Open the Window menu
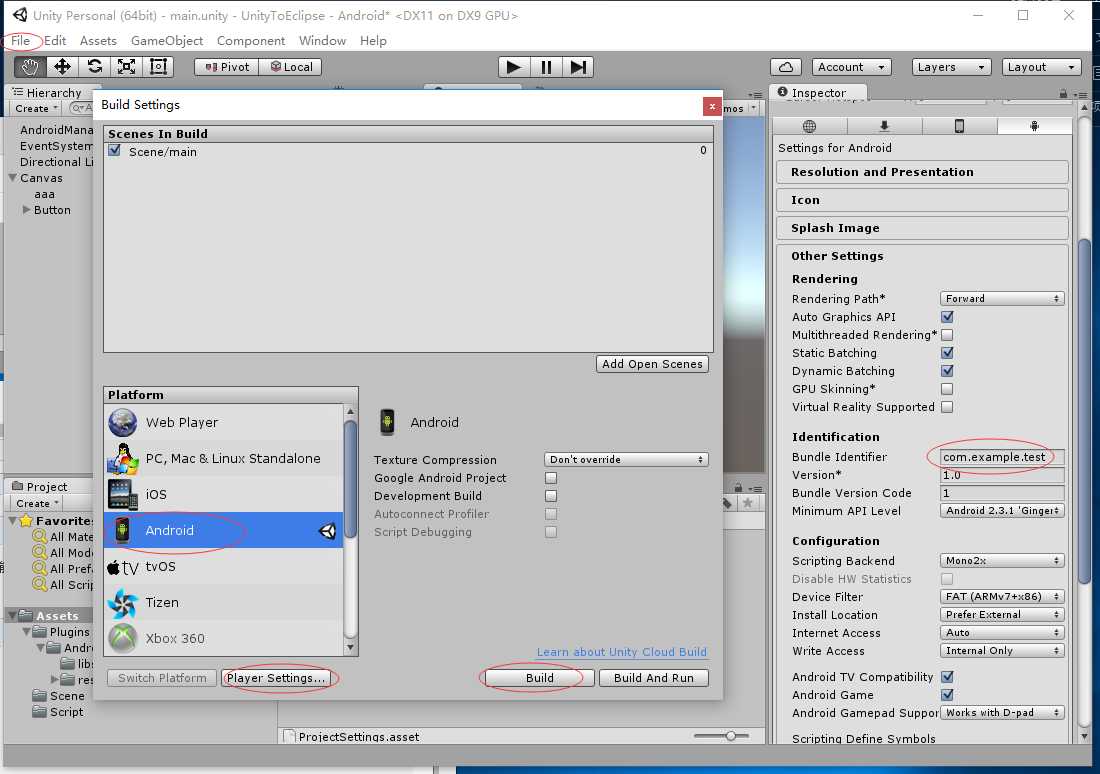The image size is (1100, 774). (x=322, y=41)
